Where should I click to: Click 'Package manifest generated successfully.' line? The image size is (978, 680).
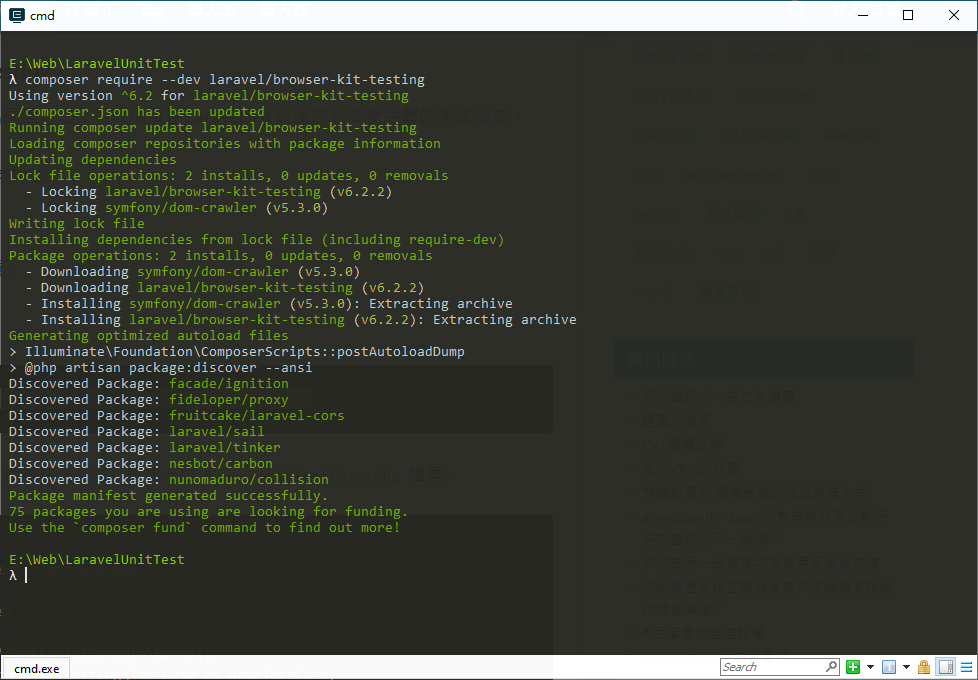[x=168, y=495]
